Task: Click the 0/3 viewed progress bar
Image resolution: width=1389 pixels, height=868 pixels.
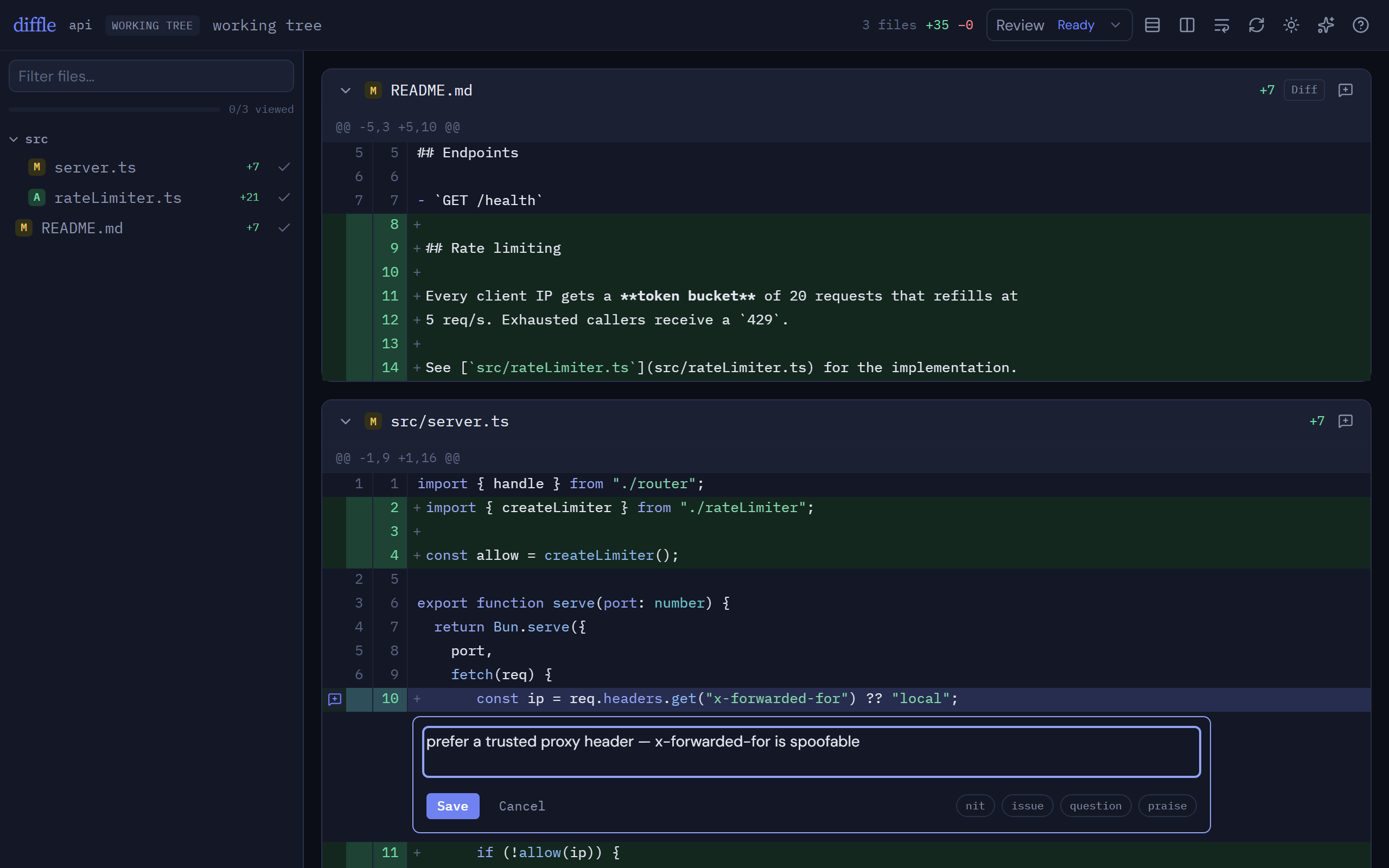Action: click(114, 109)
